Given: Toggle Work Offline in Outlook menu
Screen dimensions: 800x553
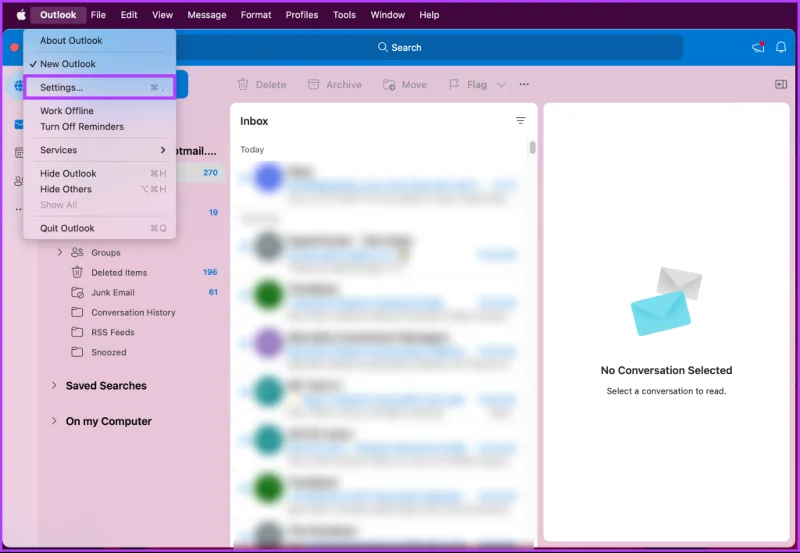Looking at the screenshot, I should pos(99,111).
